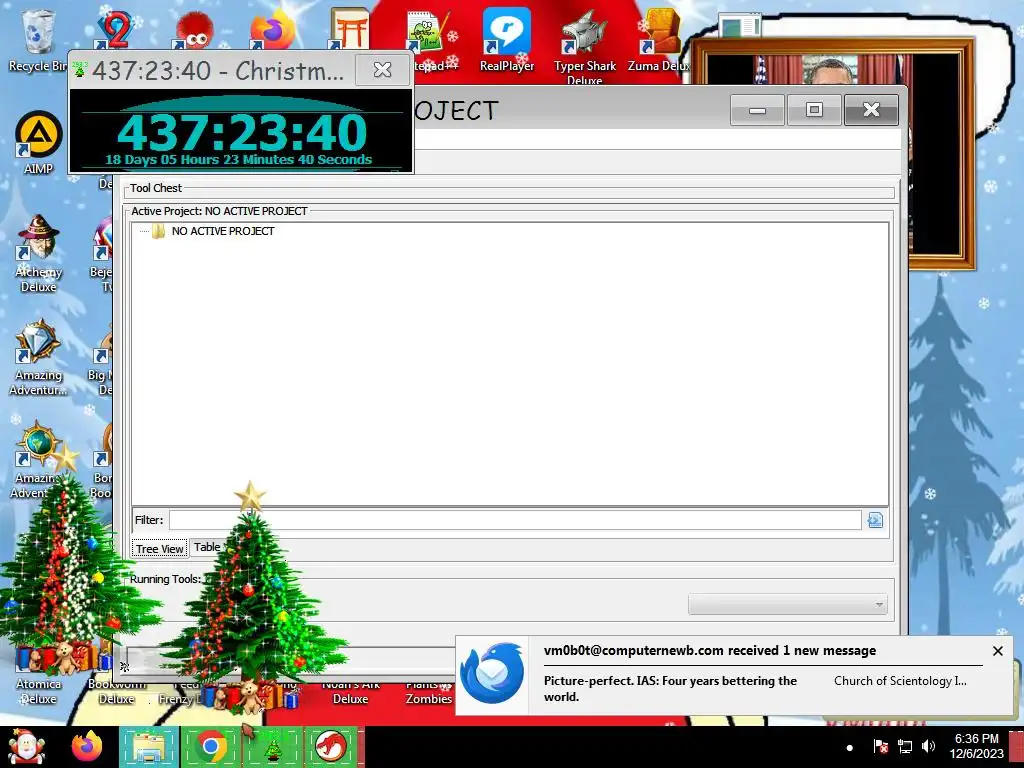The image size is (1024, 768).
Task: Open the Plants vs Zombies shortcut
Action: (428, 691)
